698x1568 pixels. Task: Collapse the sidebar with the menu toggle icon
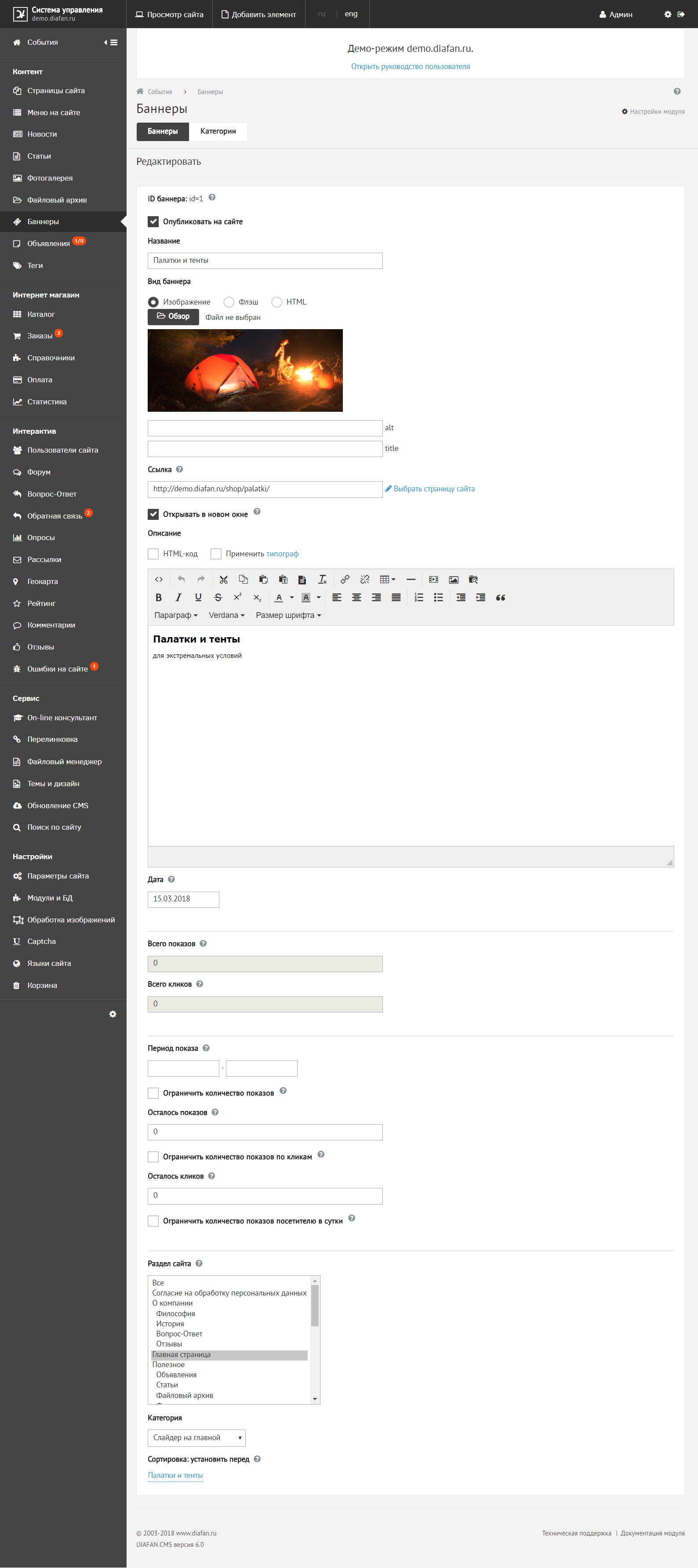tap(111, 43)
